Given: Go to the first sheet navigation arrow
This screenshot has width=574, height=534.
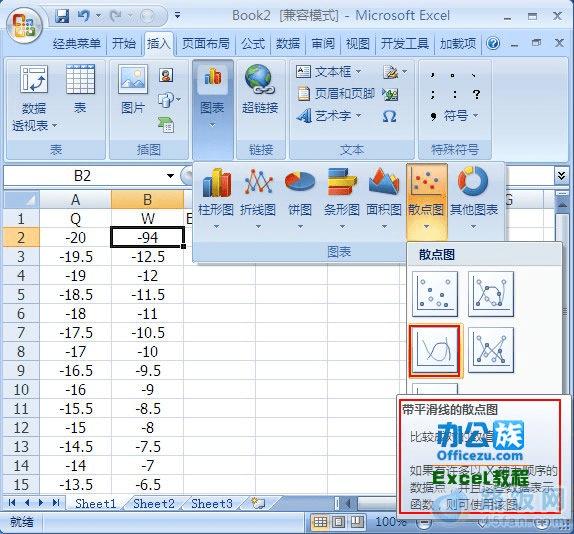Looking at the screenshot, I should pyautogui.click(x=12, y=503).
